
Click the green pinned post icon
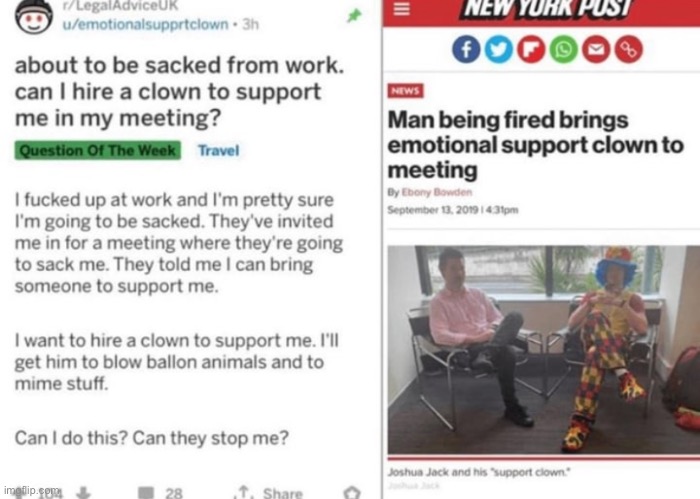[x=354, y=16]
